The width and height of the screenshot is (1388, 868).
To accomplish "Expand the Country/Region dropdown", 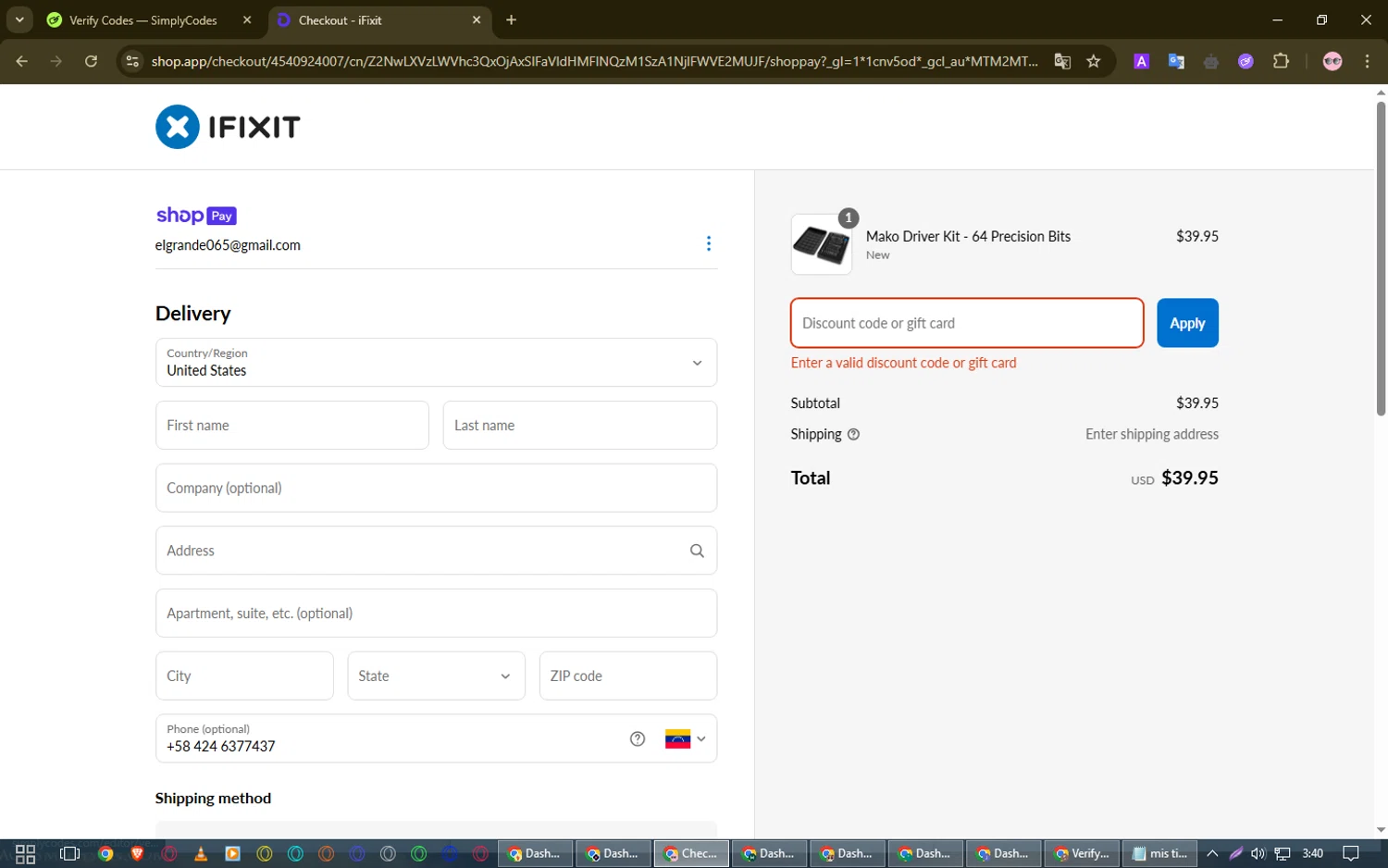I will click(x=436, y=363).
